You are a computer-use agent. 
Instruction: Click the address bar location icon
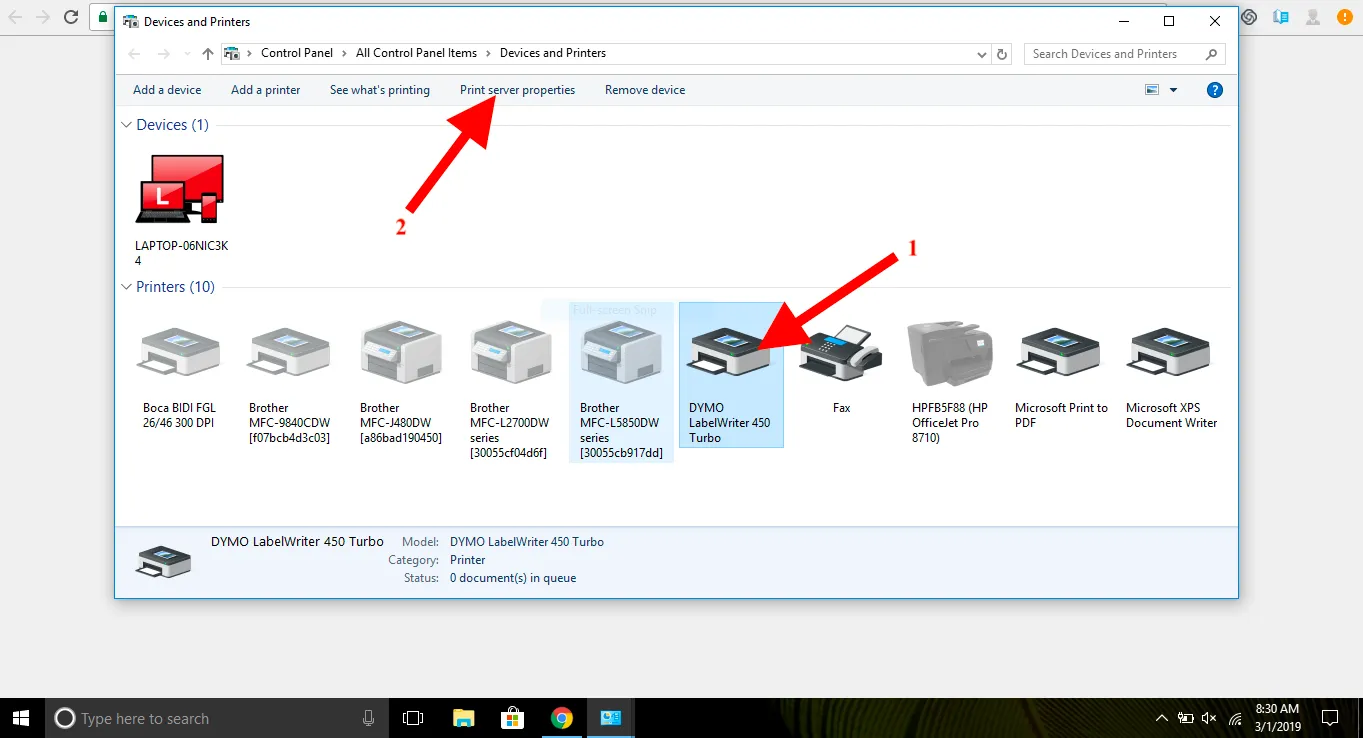click(x=231, y=54)
